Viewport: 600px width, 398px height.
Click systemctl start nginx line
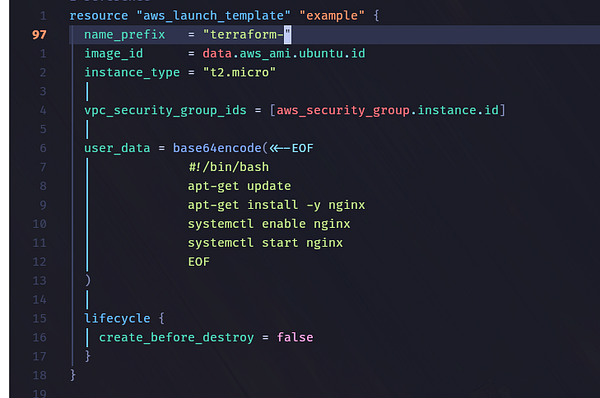[265, 243]
